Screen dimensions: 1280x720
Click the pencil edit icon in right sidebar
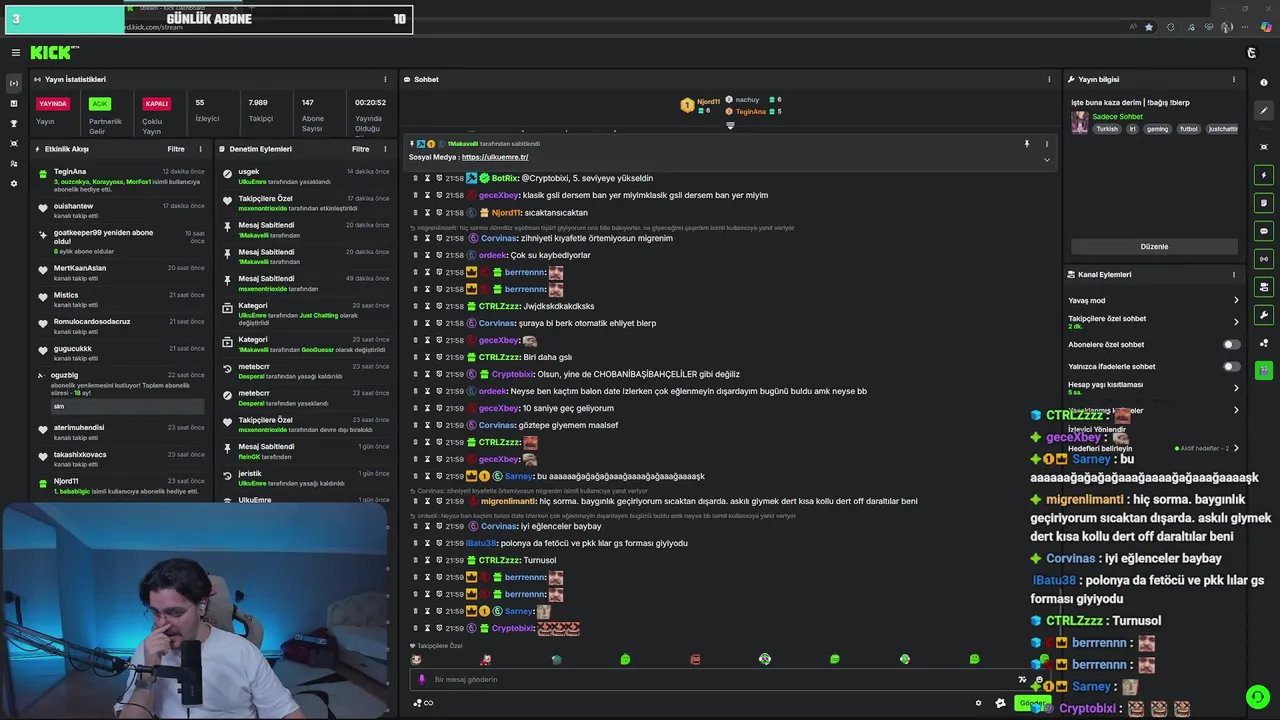[1264, 111]
